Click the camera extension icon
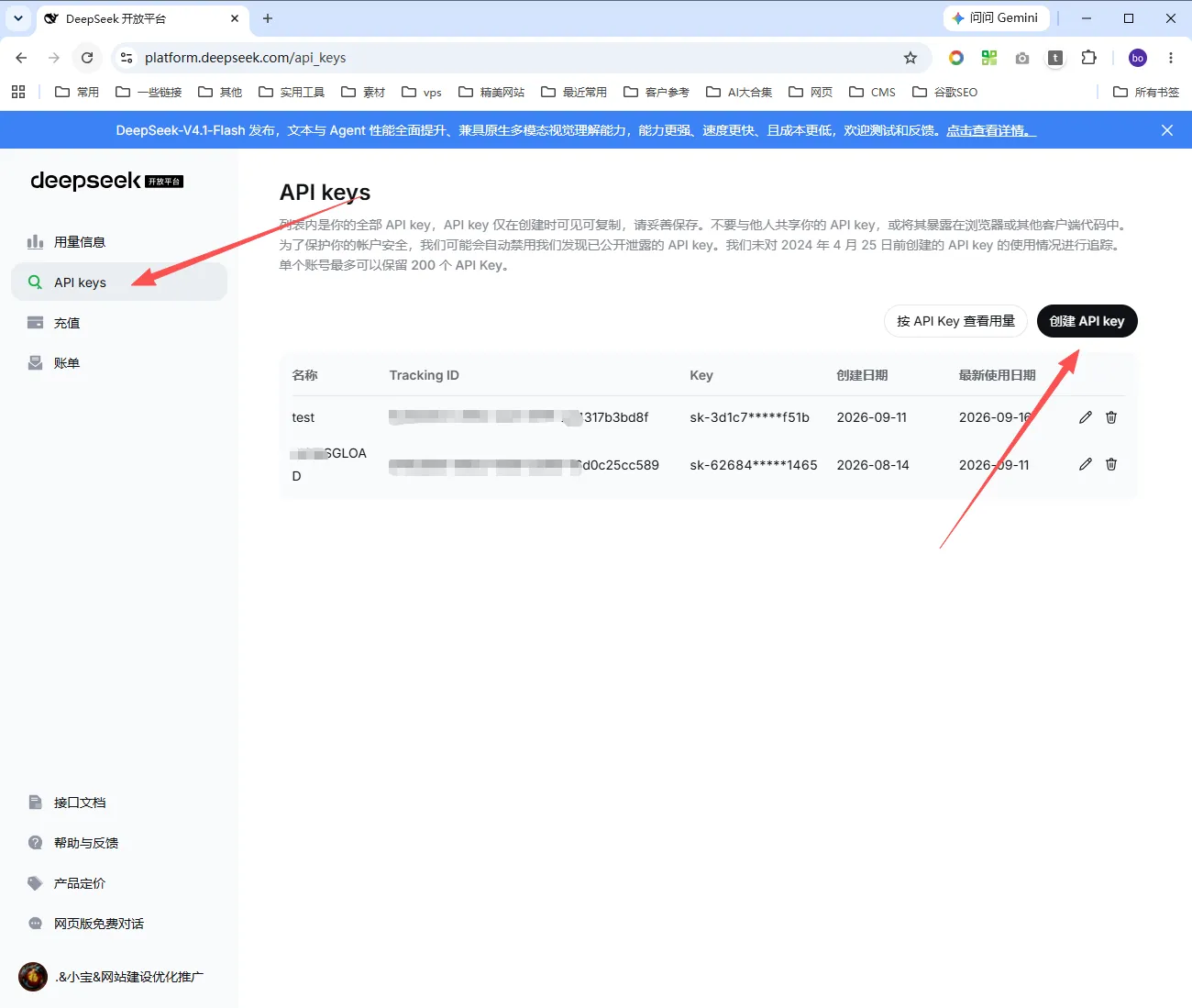 click(x=1022, y=58)
